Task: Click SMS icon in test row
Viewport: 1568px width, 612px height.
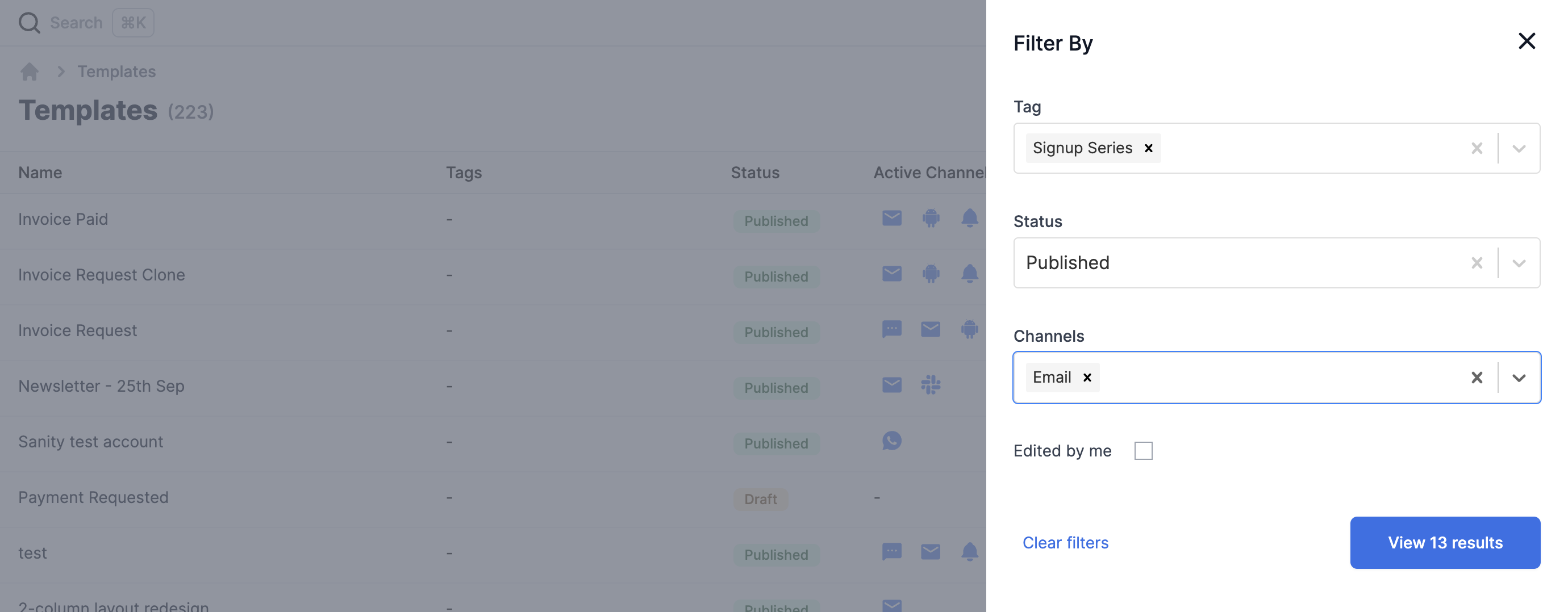Action: [891, 552]
